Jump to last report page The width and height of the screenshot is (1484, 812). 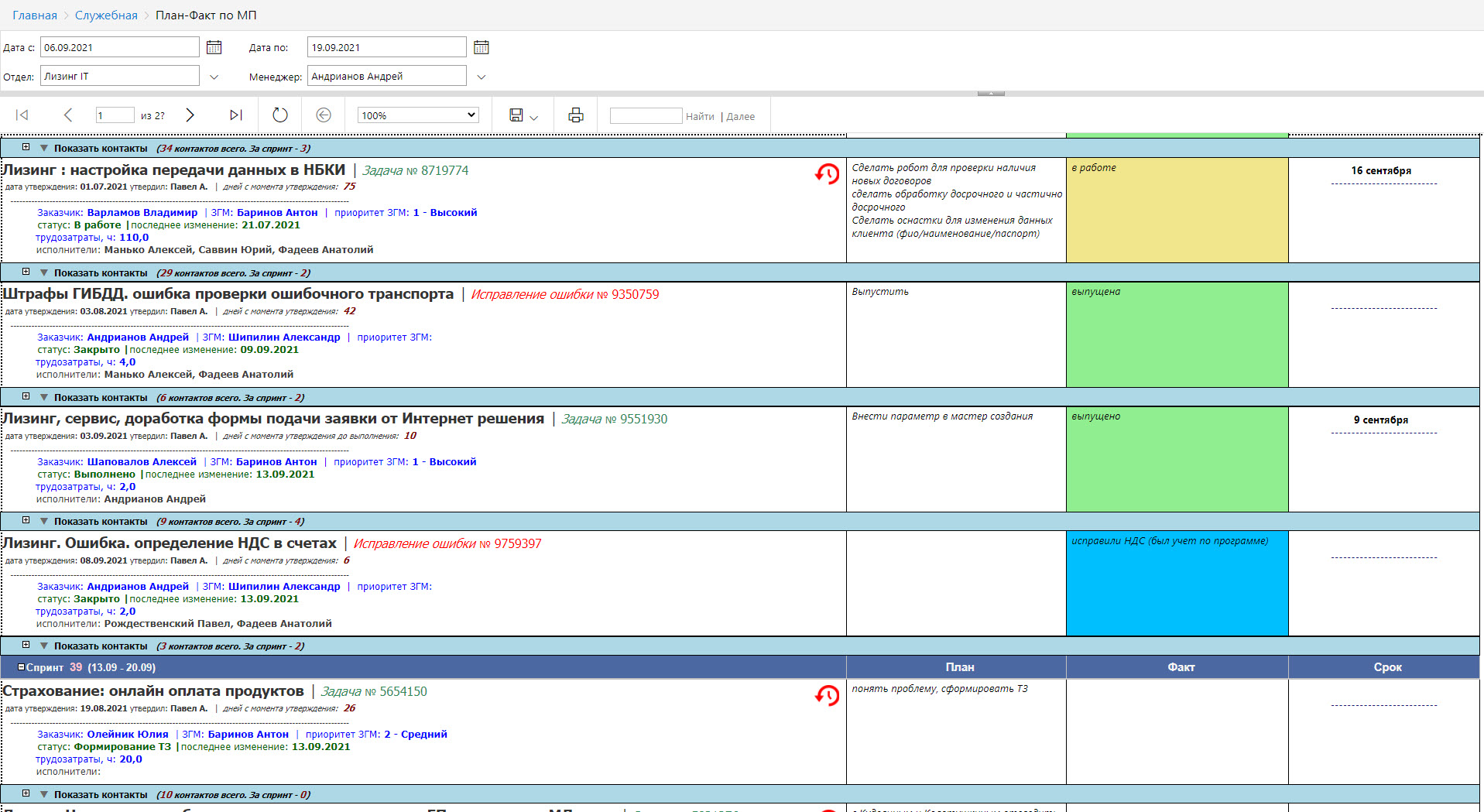tap(236, 115)
